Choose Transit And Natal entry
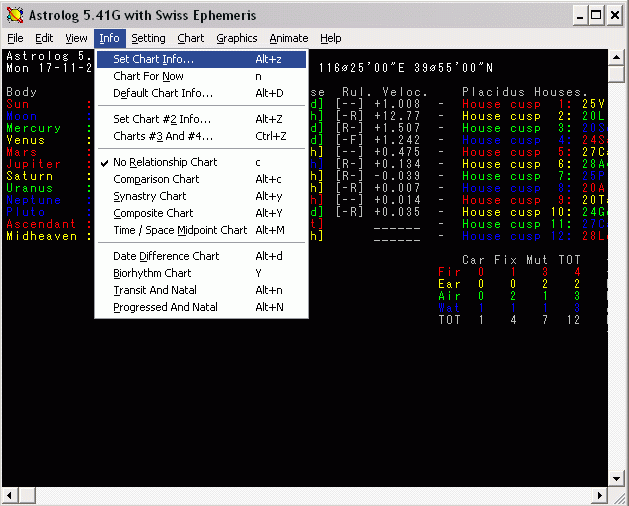The height and width of the screenshot is (506, 629). tap(201, 290)
